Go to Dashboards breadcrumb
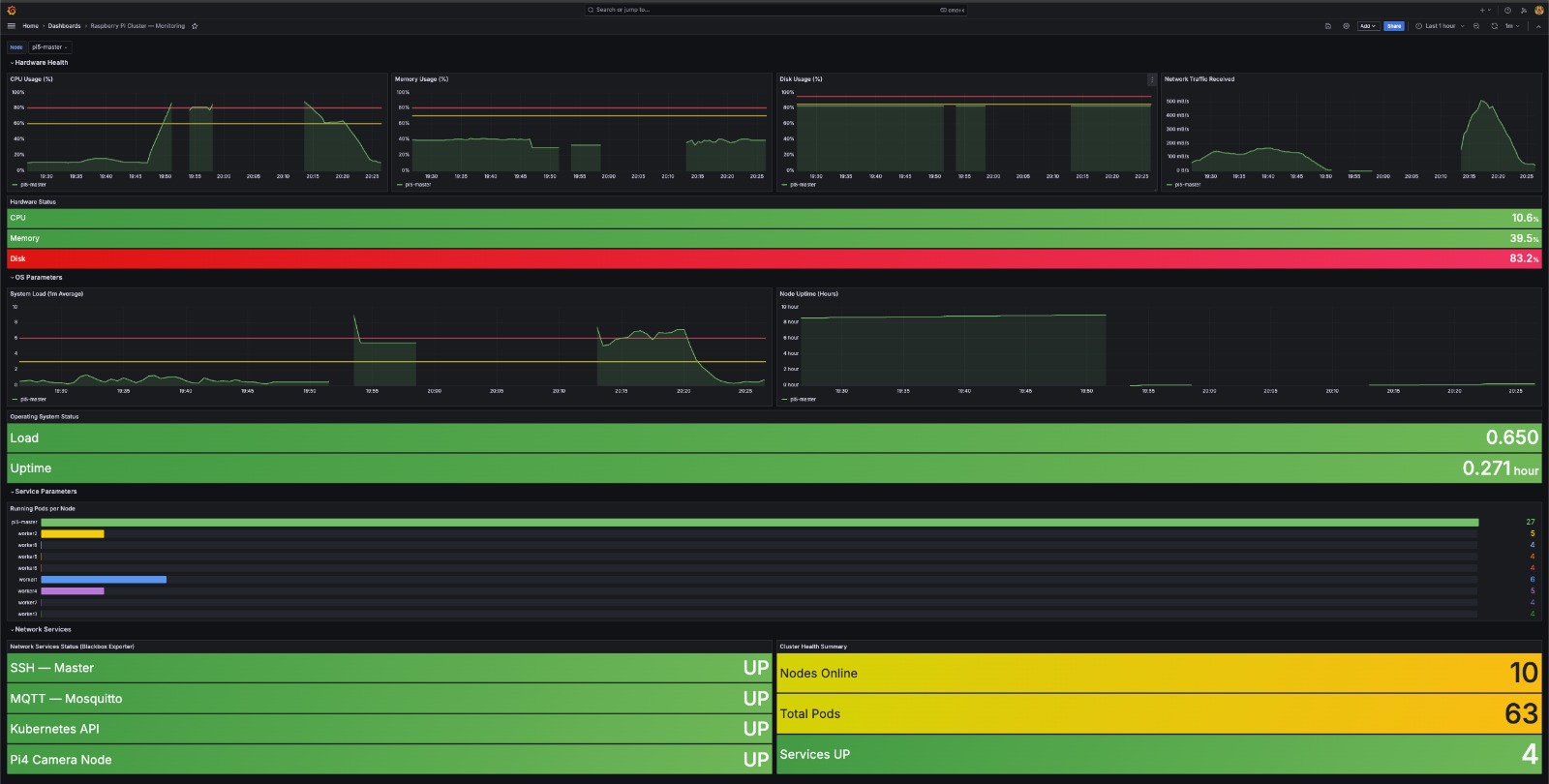This screenshot has width=1549, height=784. (x=65, y=26)
